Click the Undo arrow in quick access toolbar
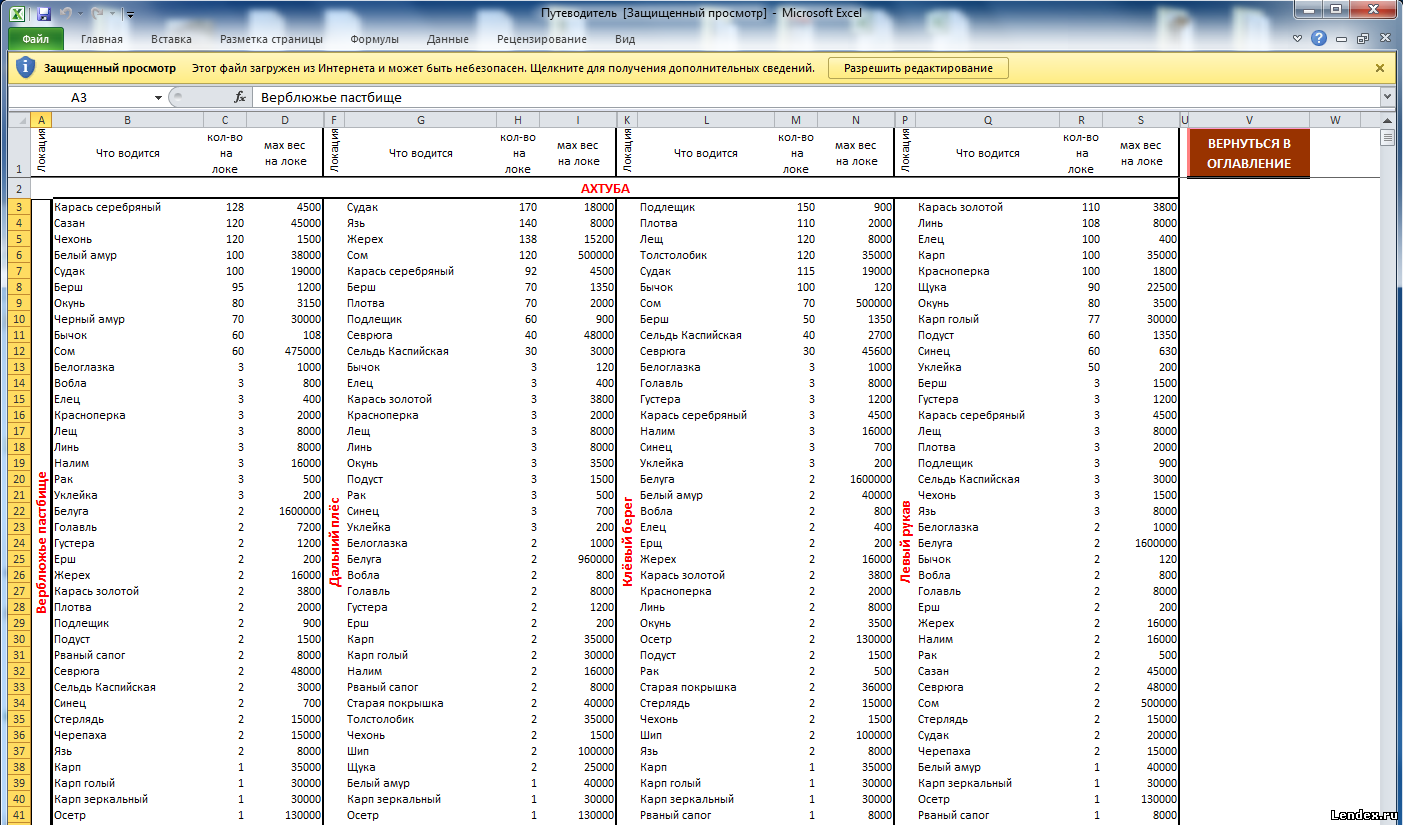This screenshot has width=1403, height=825. click(x=67, y=14)
